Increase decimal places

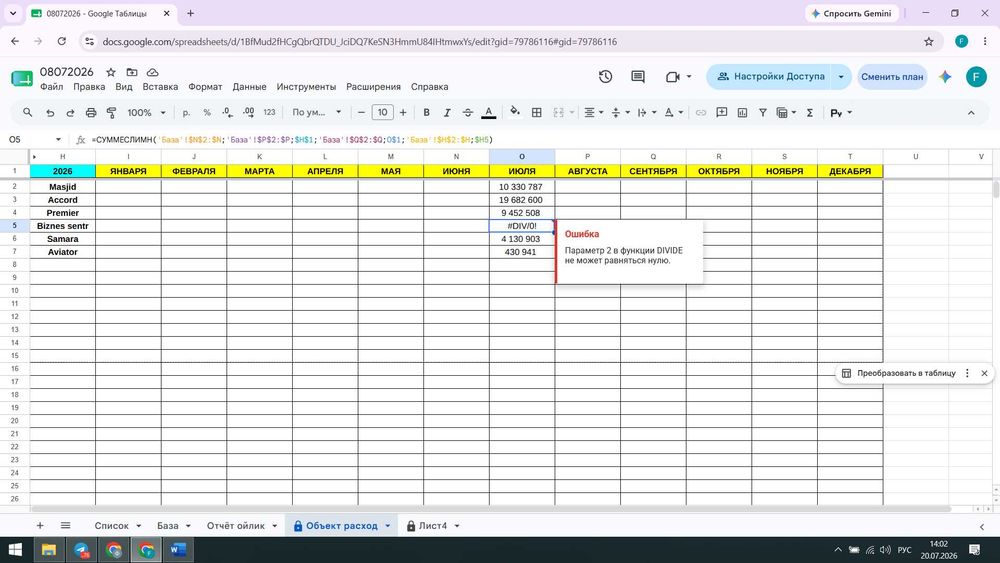click(249, 112)
